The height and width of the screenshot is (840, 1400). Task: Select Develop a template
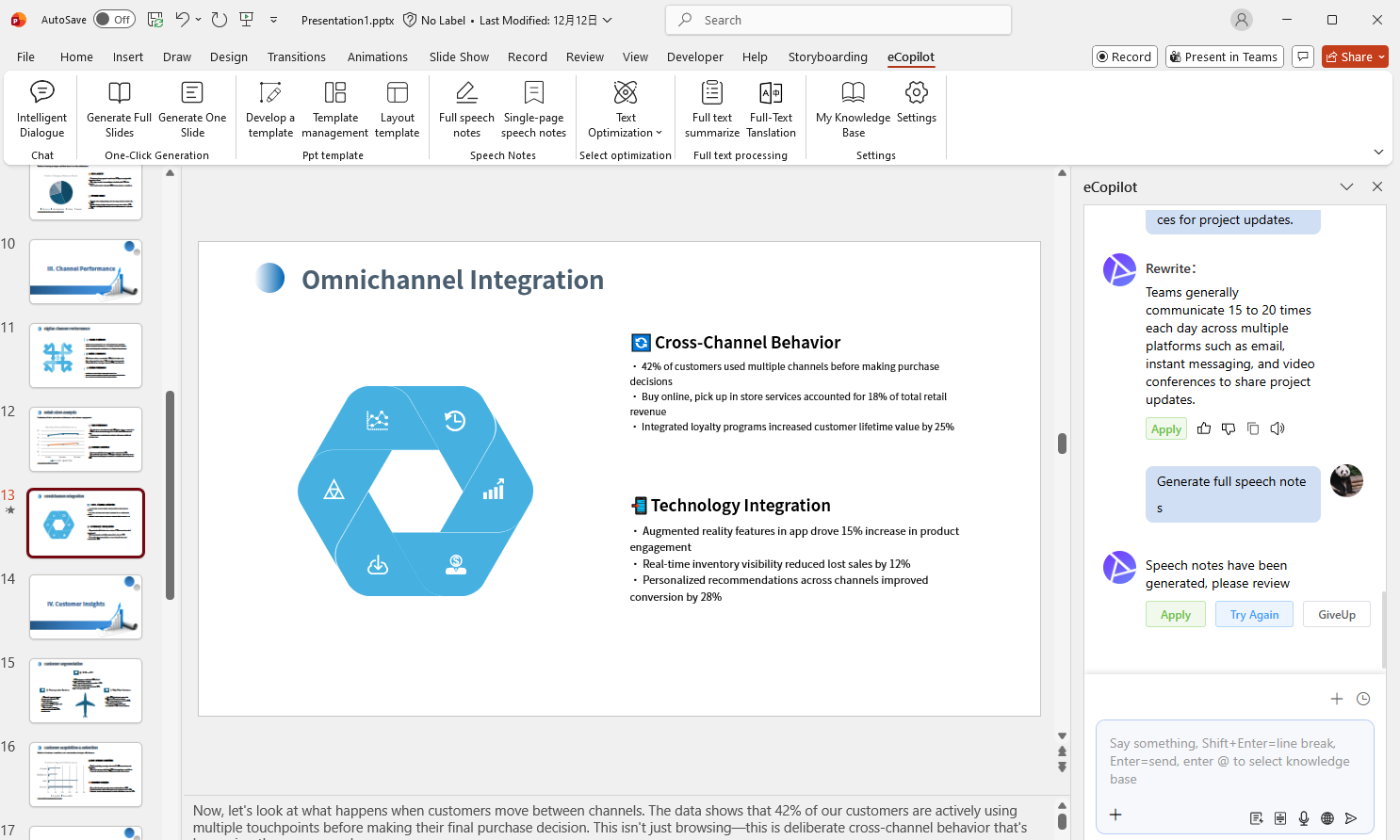[x=270, y=106]
